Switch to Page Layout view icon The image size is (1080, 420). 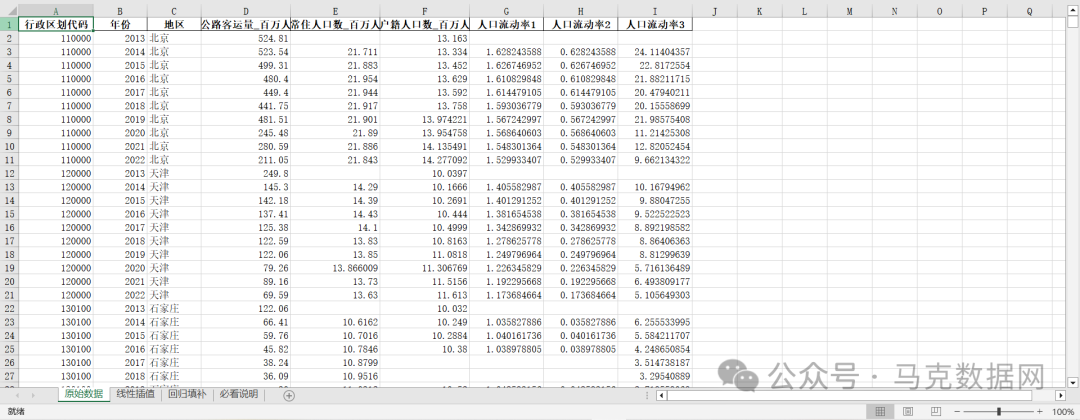click(908, 411)
